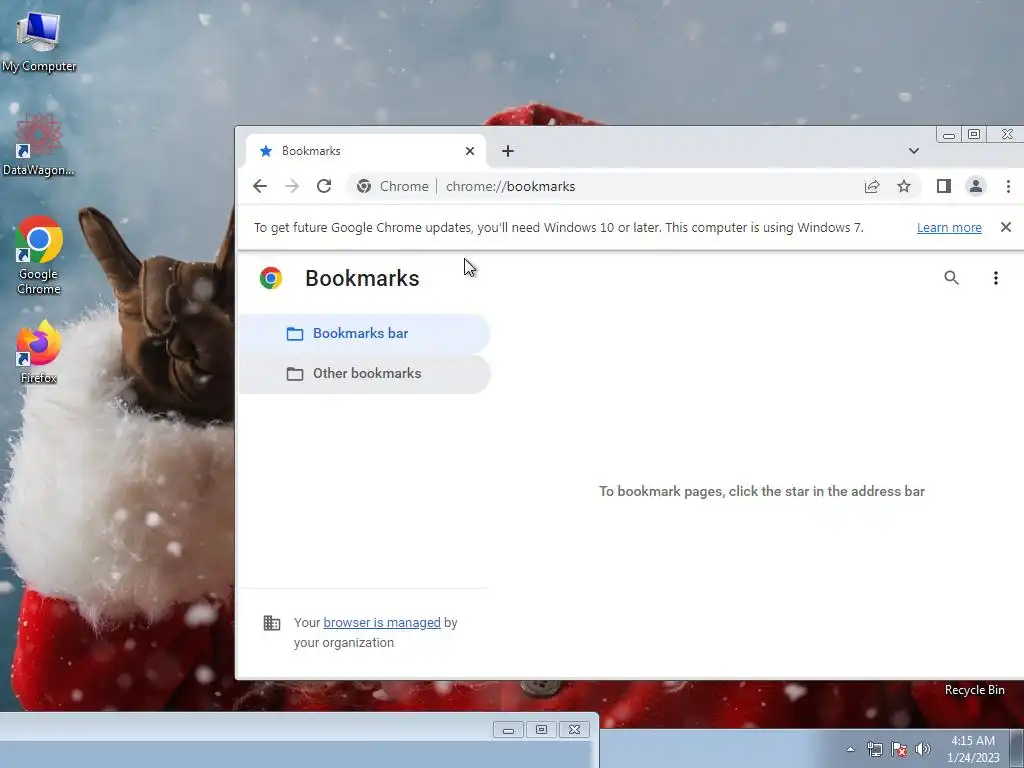
Task: Search bookmarks with the magnifier icon
Action: coord(952,278)
